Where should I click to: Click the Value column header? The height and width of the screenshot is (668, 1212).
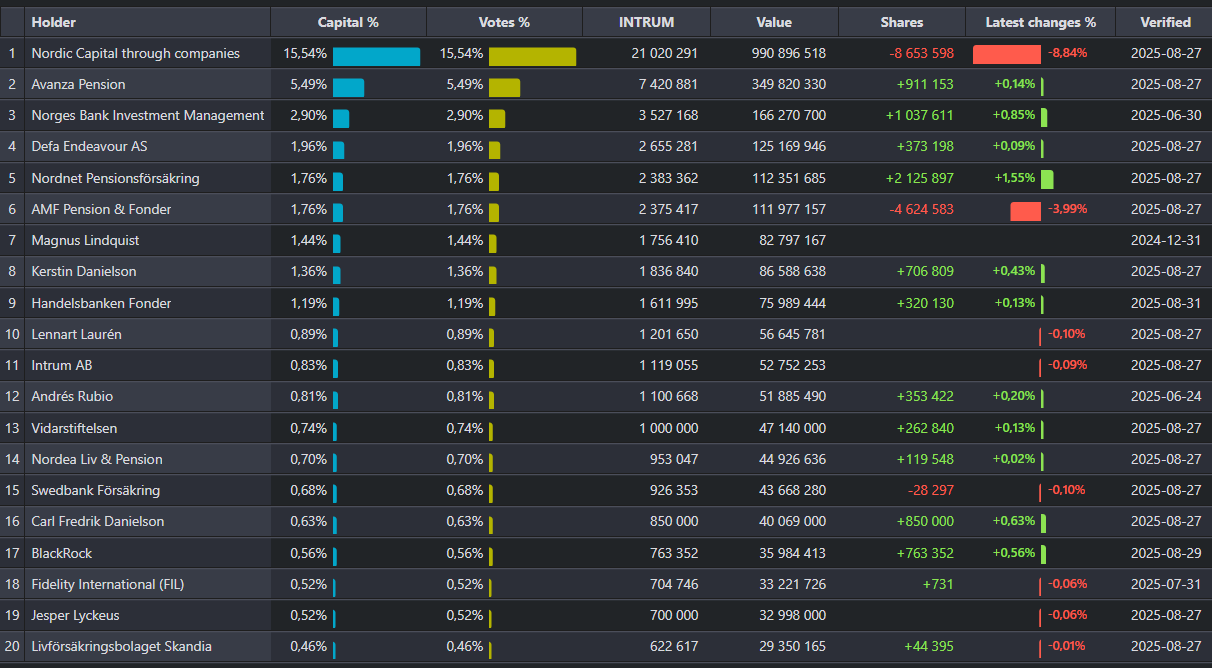pyautogui.click(x=774, y=22)
